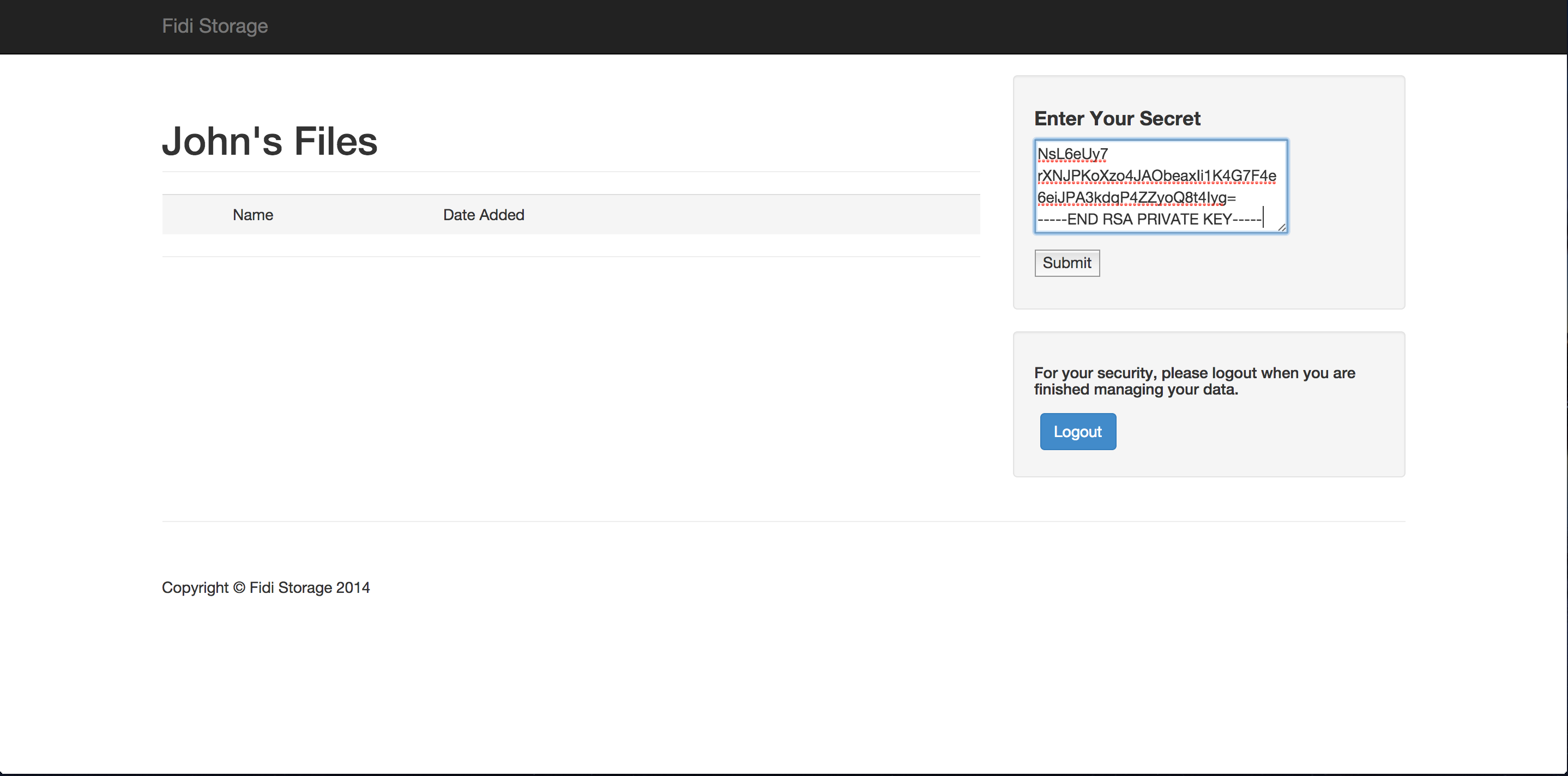Click the blue Logout button

tap(1077, 432)
